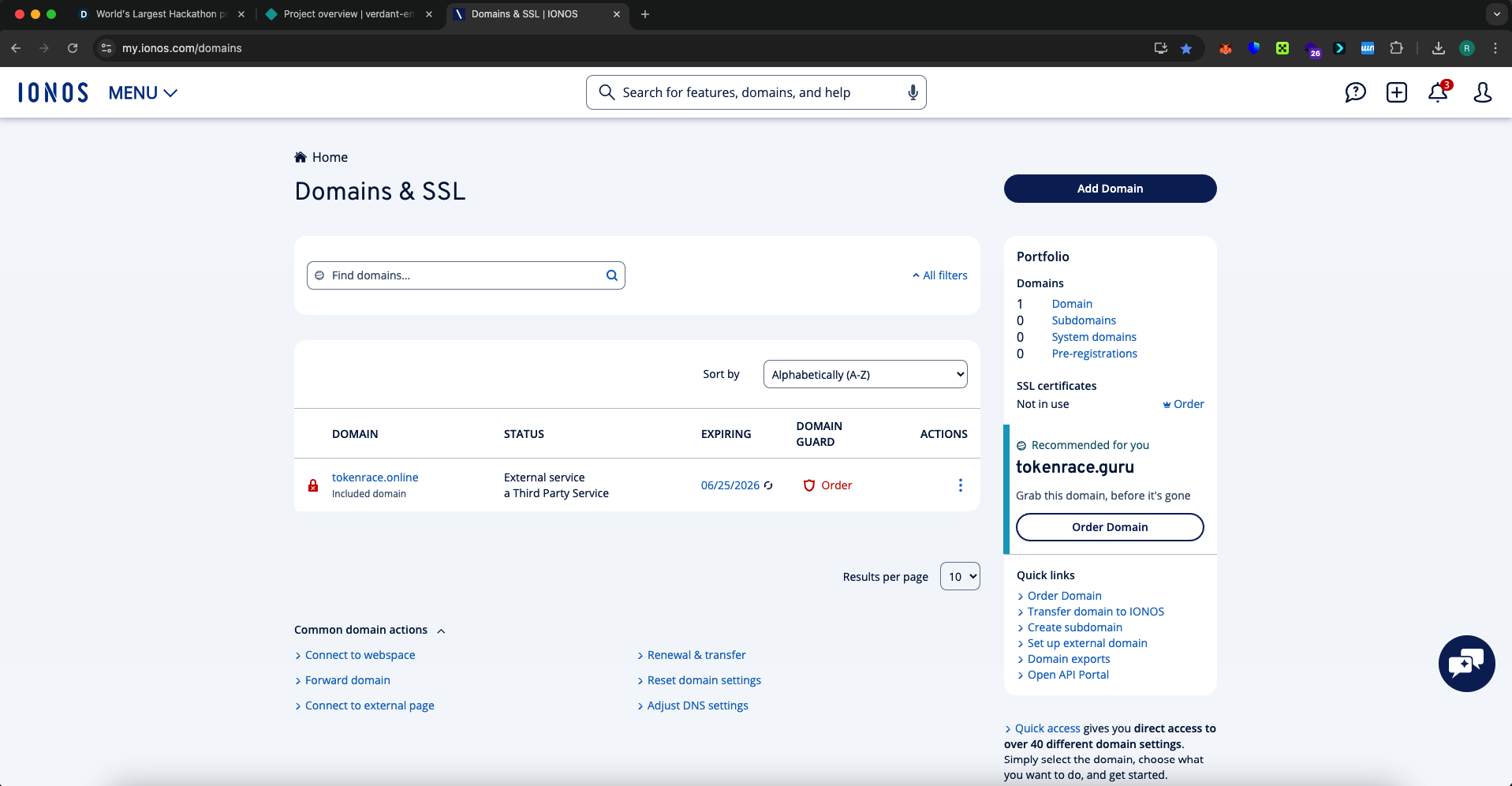Image resolution: width=1512 pixels, height=786 pixels.
Task: Open the Sort by Alphabetically dropdown
Action: (865, 374)
